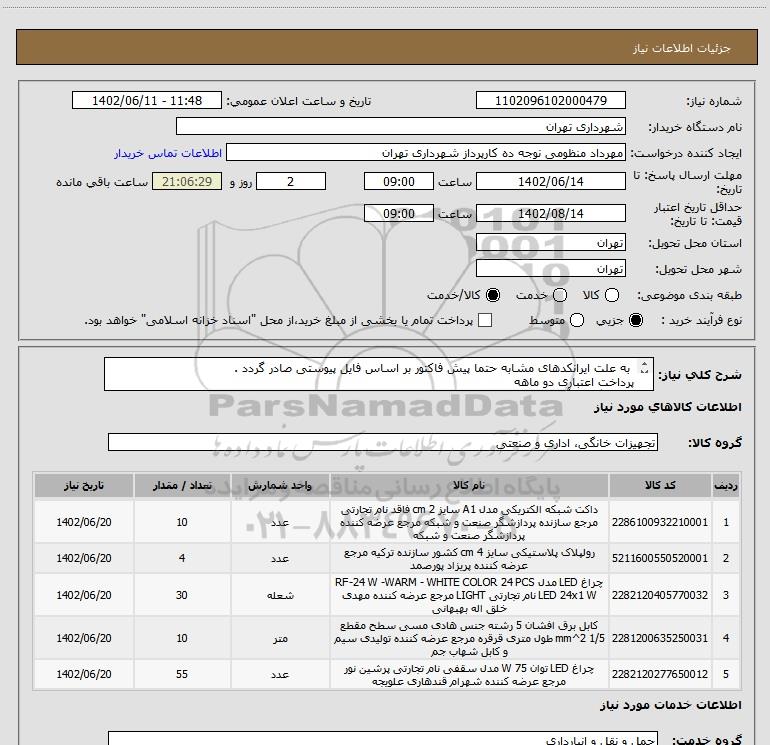
Task: Click product code 2282120277650012
Action: click(660, 674)
